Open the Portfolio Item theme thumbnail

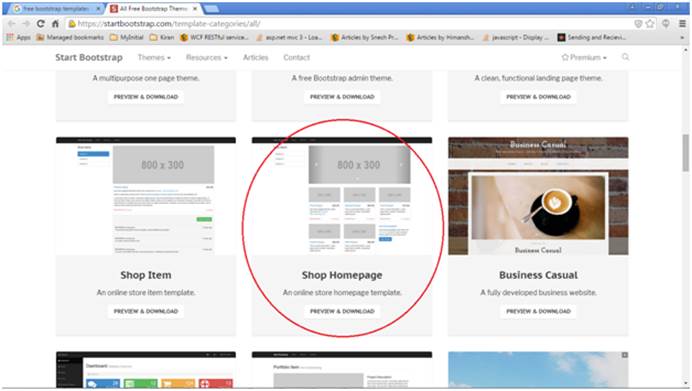(342, 370)
